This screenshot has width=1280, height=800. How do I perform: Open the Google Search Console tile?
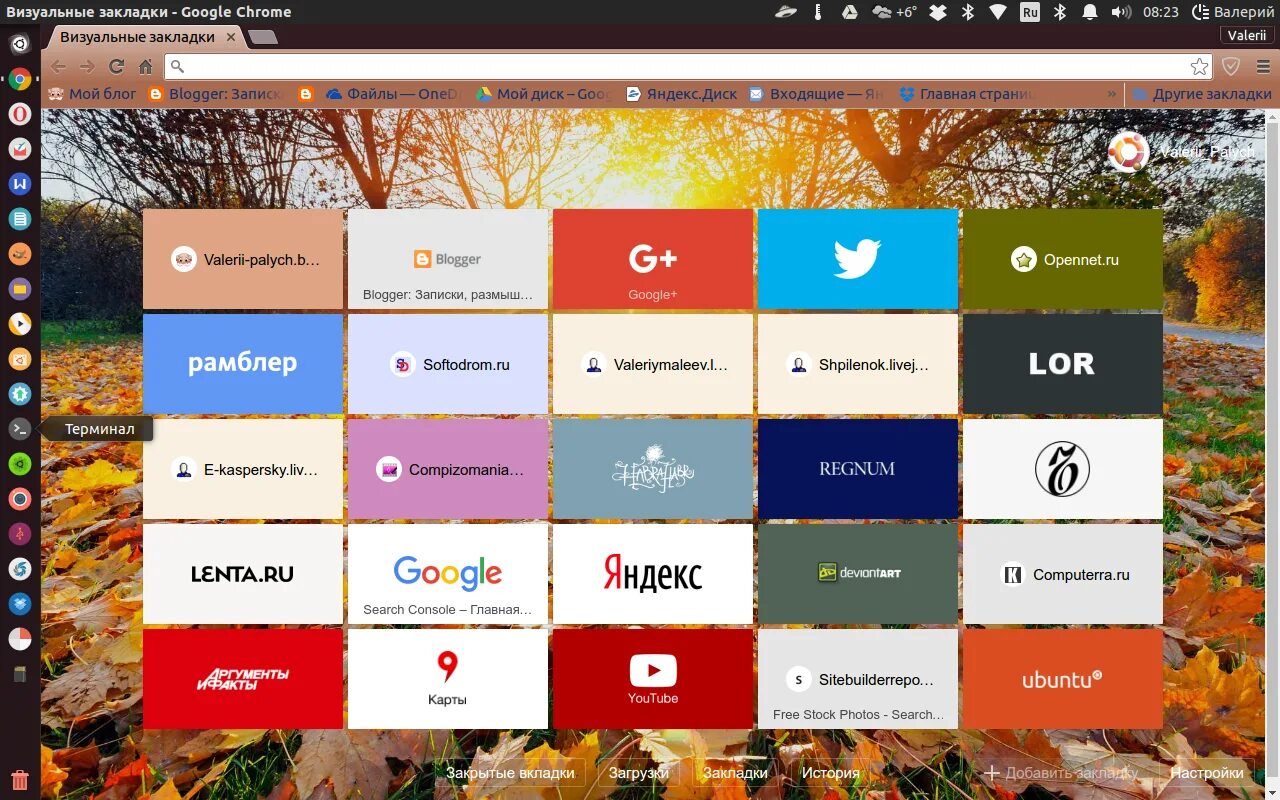coord(447,574)
